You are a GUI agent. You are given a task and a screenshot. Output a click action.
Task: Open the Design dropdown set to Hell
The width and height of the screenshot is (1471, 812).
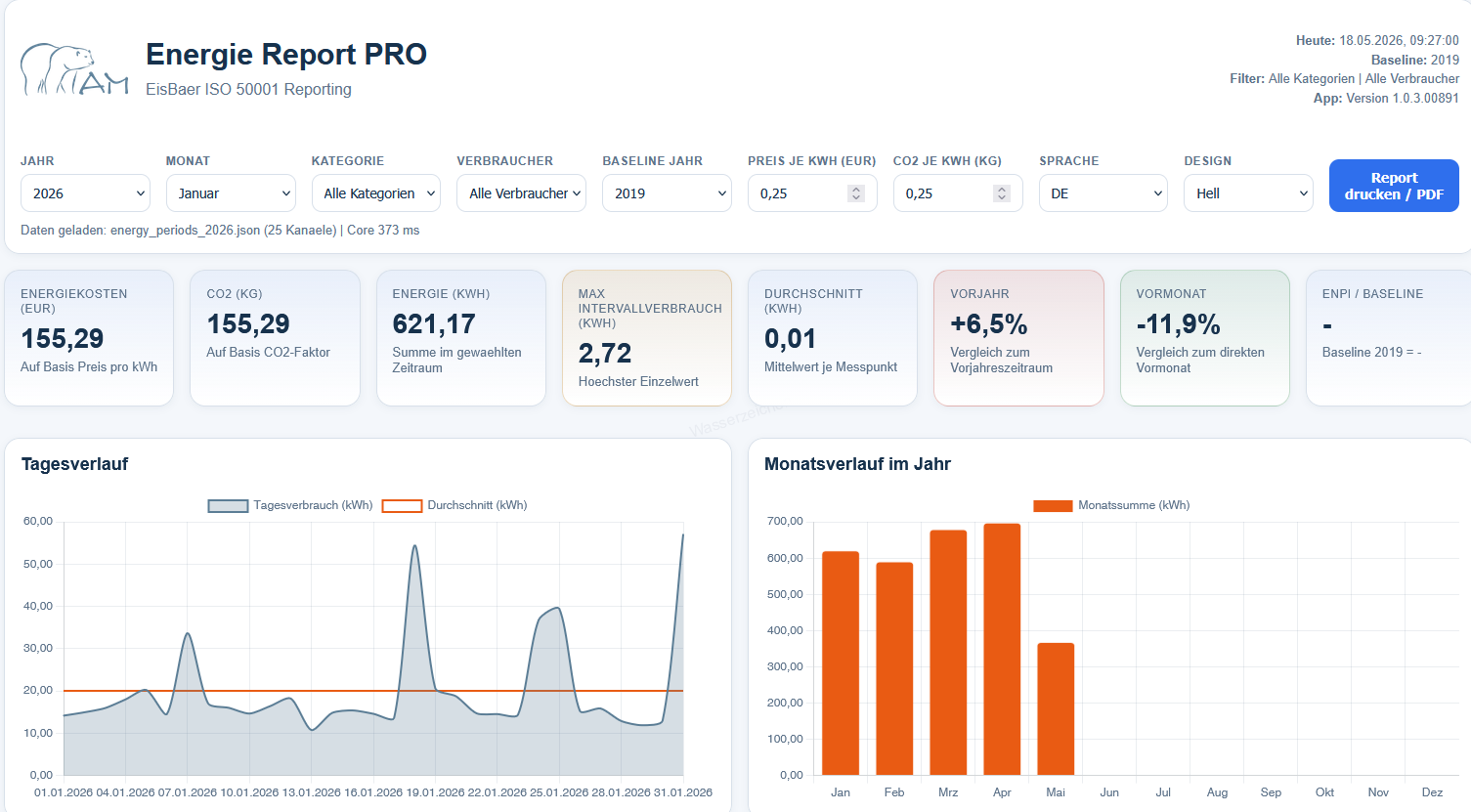pyautogui.click(x=1249, y=193)
